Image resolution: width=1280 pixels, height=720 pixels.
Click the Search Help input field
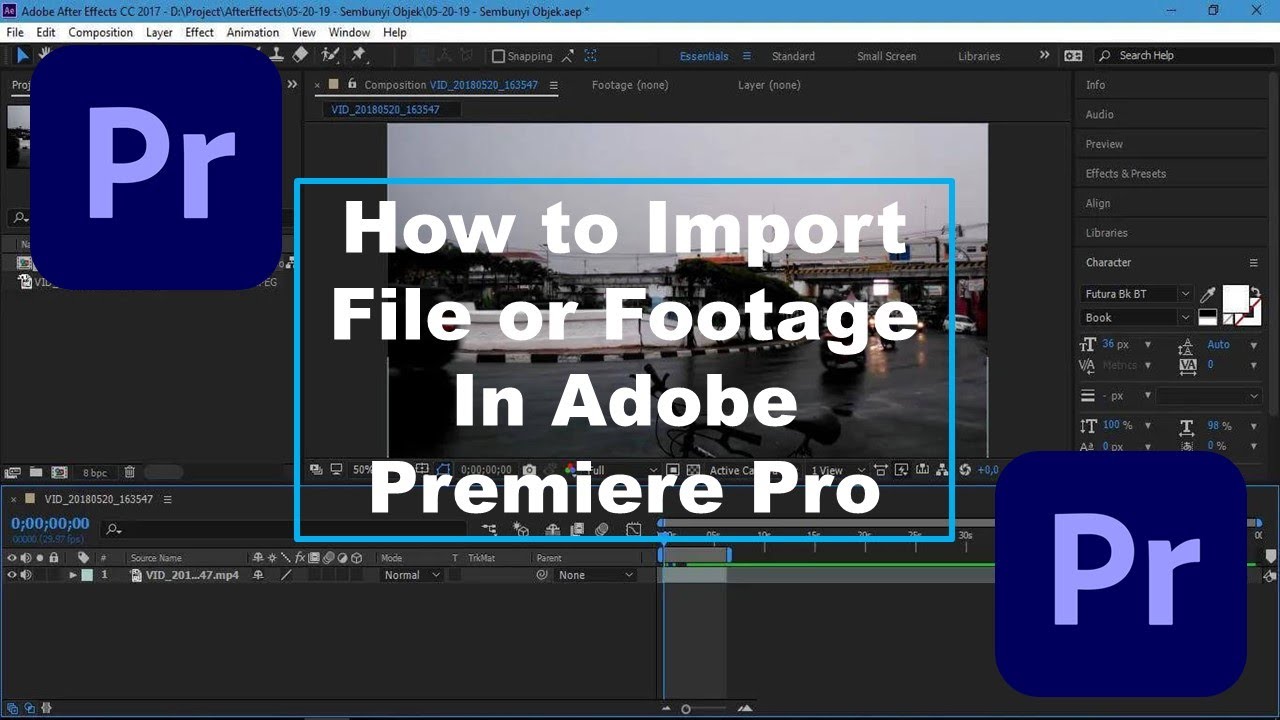[x=1185, y=56]
